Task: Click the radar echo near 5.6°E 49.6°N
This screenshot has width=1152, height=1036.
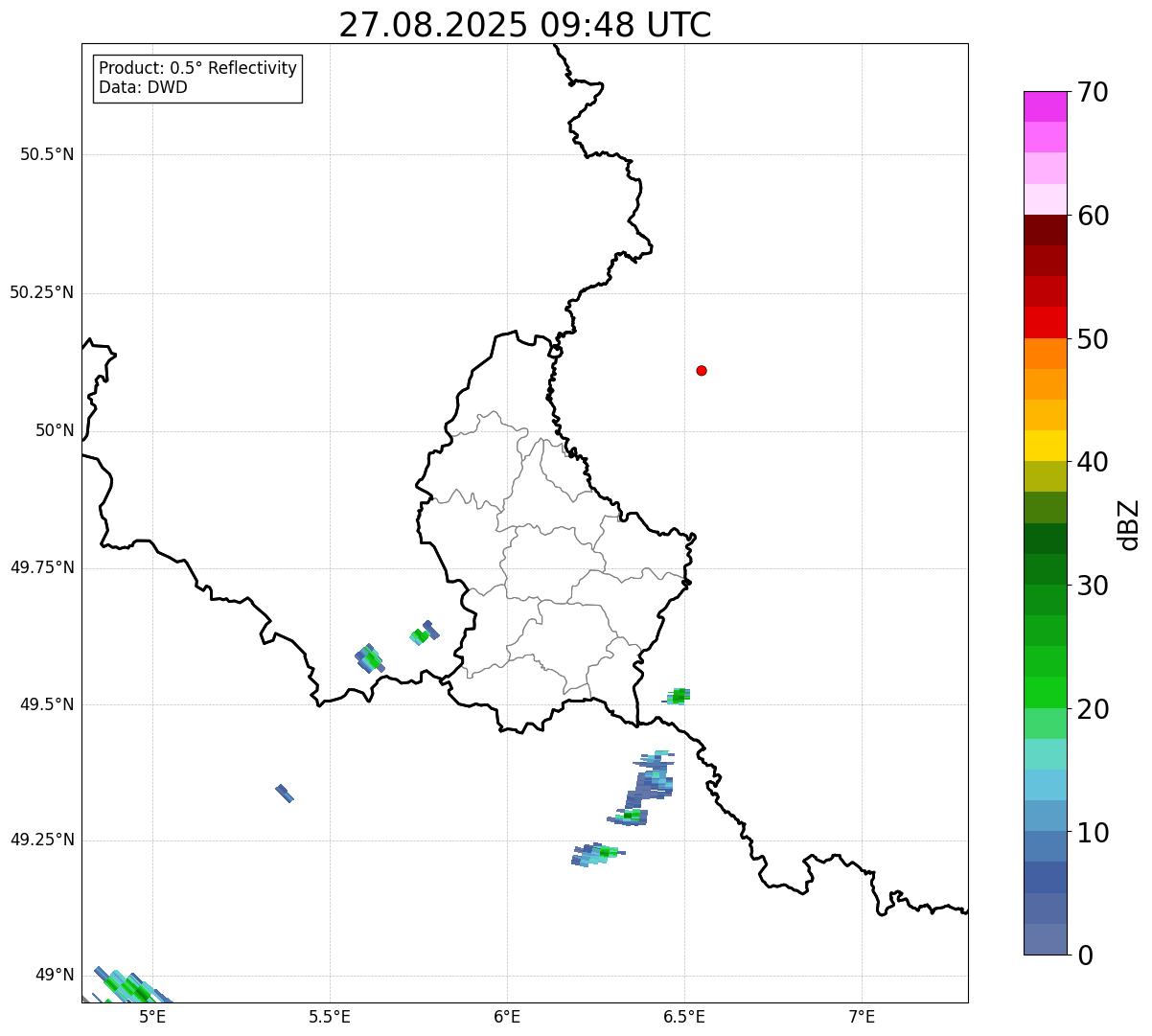Action: tap(369, 658)
